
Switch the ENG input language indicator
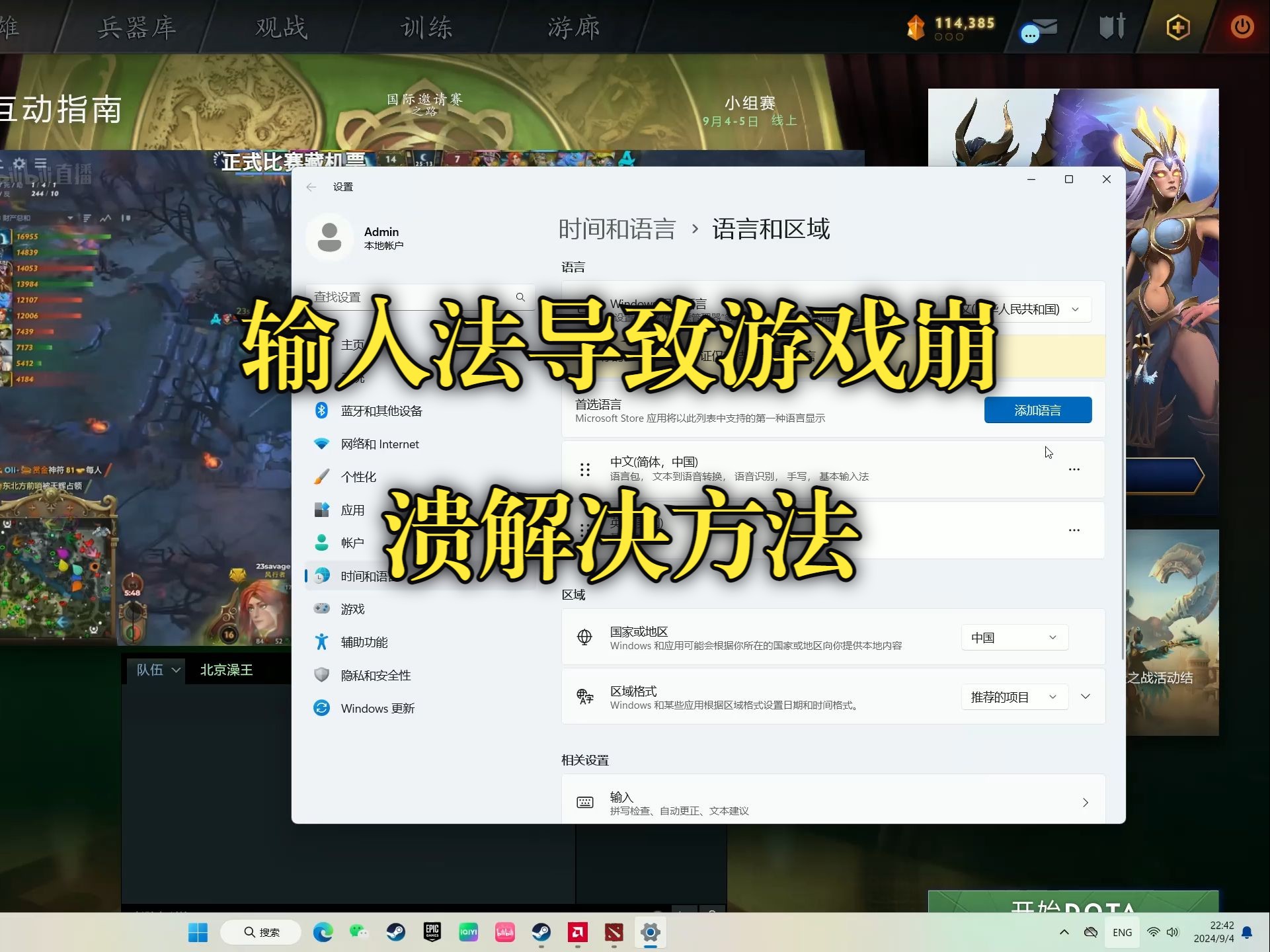click(x=1122, y=932)
